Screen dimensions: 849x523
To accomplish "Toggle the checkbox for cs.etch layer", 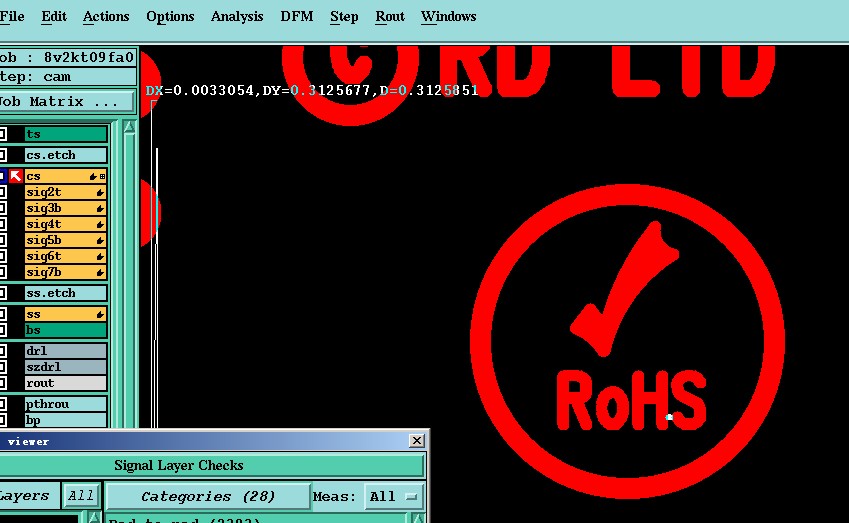I will point(3,155).
